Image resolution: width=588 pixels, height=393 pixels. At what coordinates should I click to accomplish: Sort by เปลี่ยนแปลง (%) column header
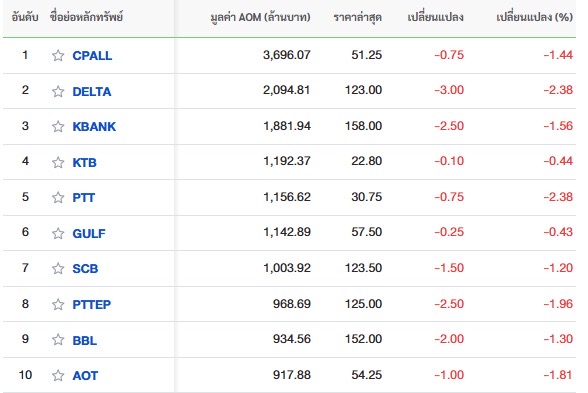[x=534, y=17]
